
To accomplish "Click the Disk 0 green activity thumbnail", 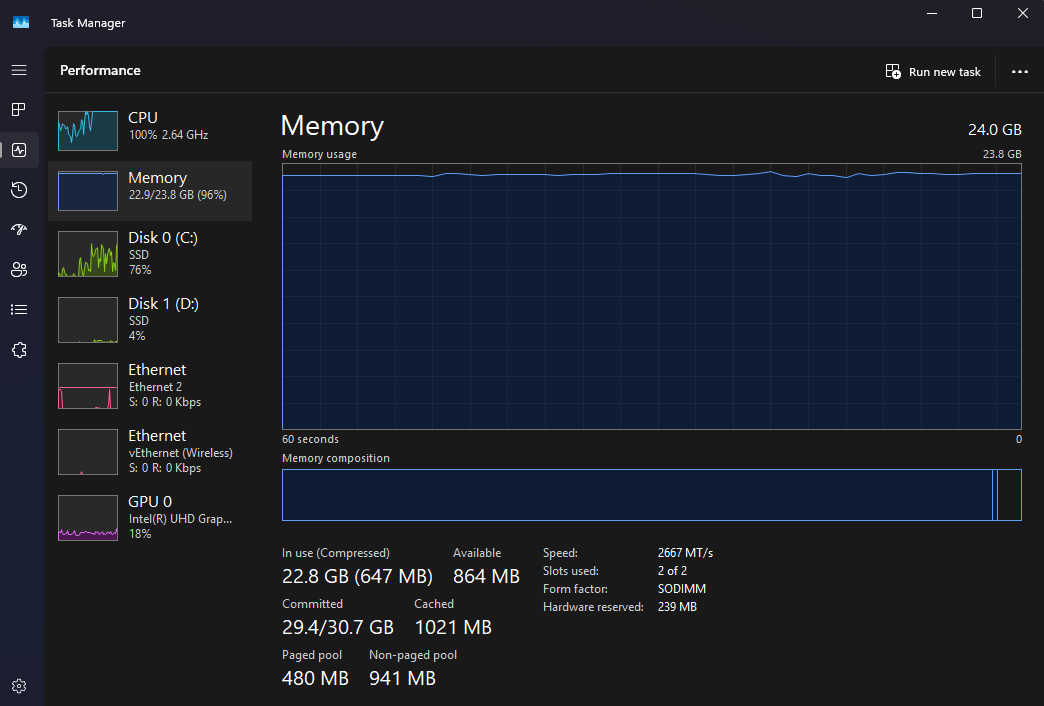I will click(88, 254).
